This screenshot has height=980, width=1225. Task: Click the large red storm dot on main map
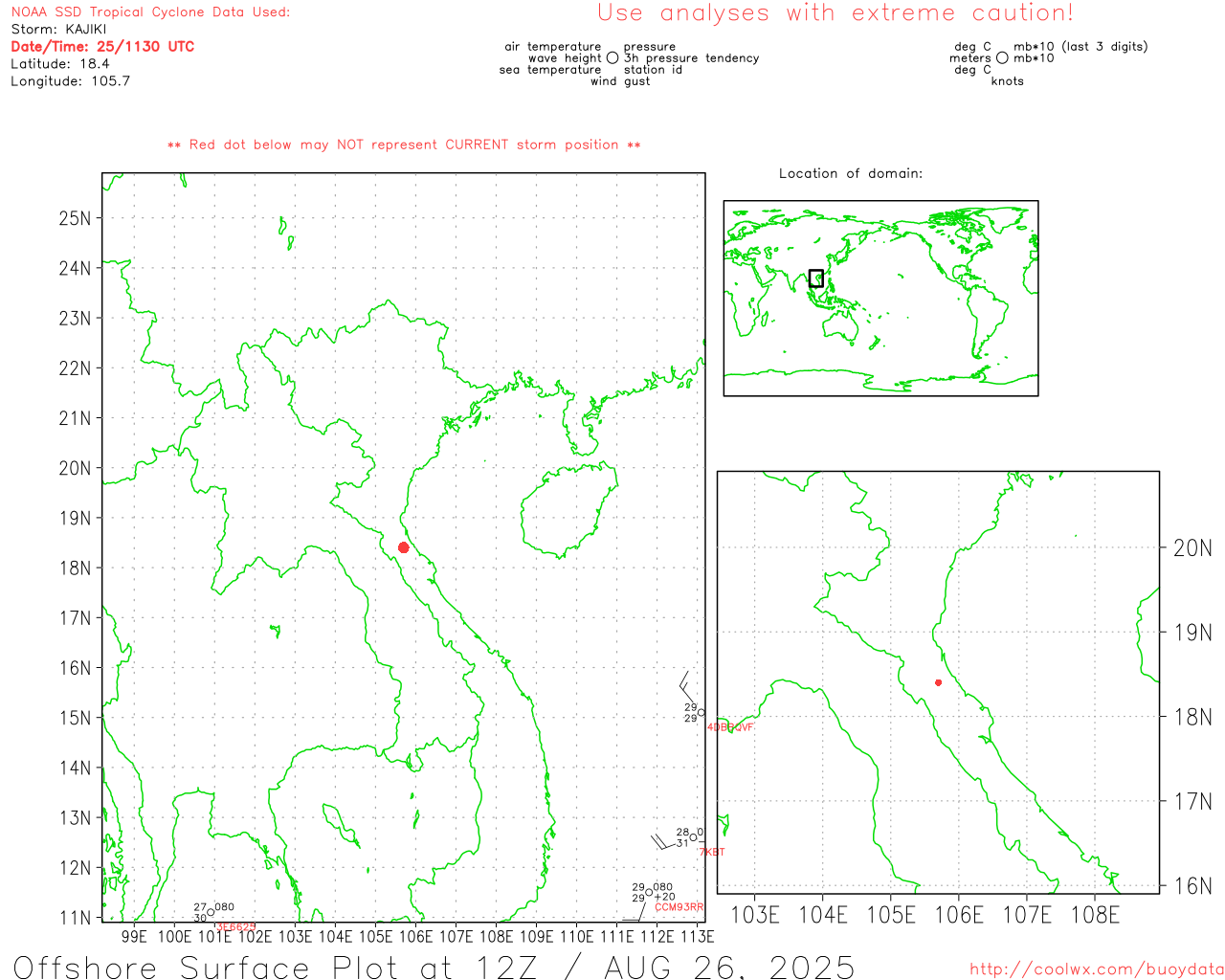404,547
